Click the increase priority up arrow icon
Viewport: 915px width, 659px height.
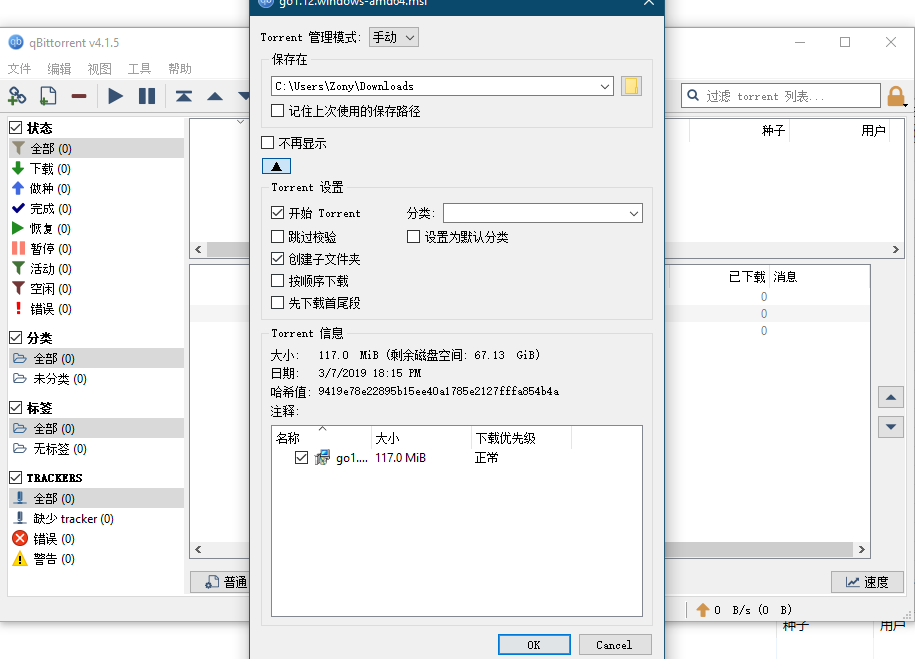tap(215, 96)
